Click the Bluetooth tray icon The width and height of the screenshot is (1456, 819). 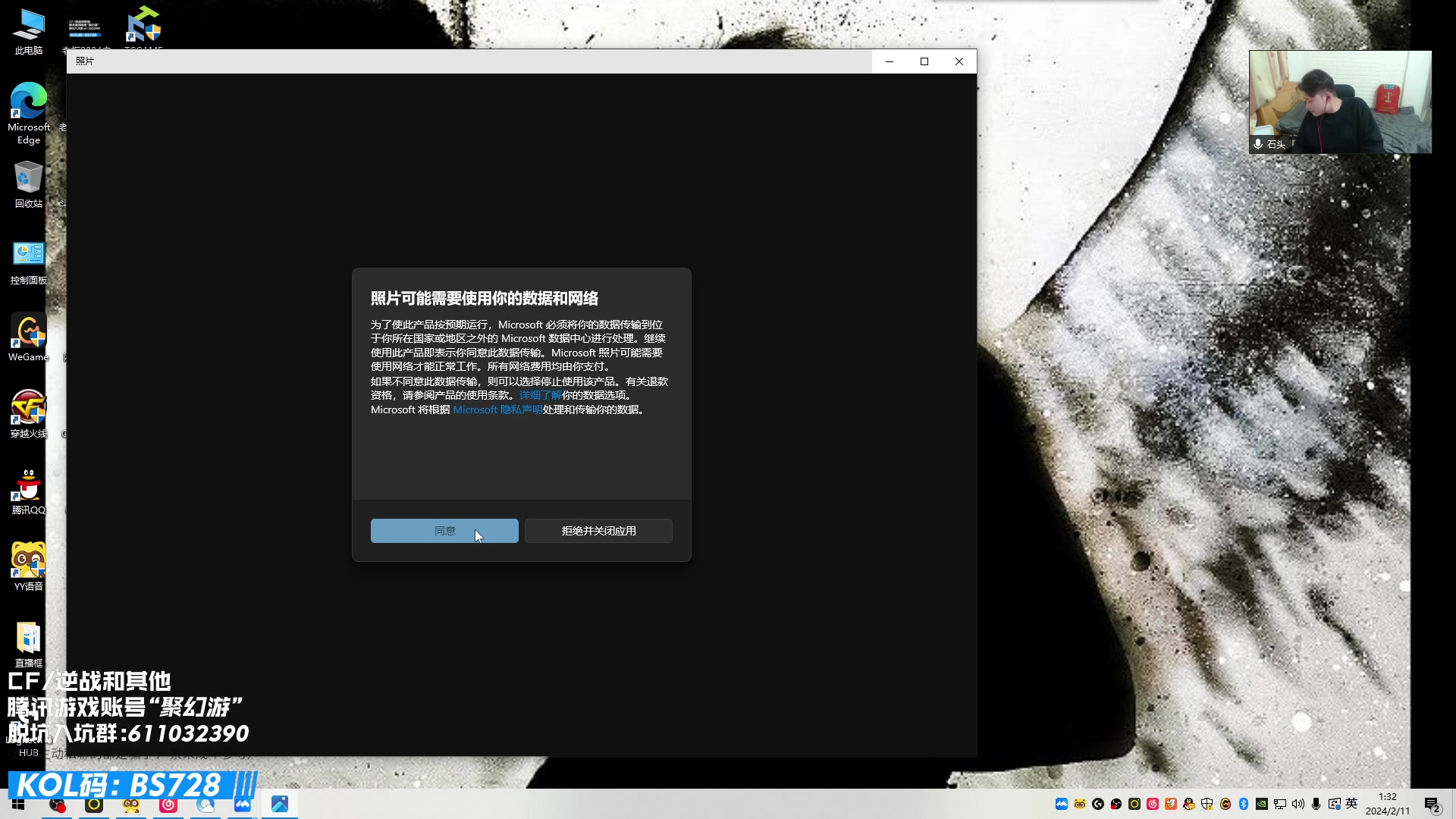pos(1244,804)
